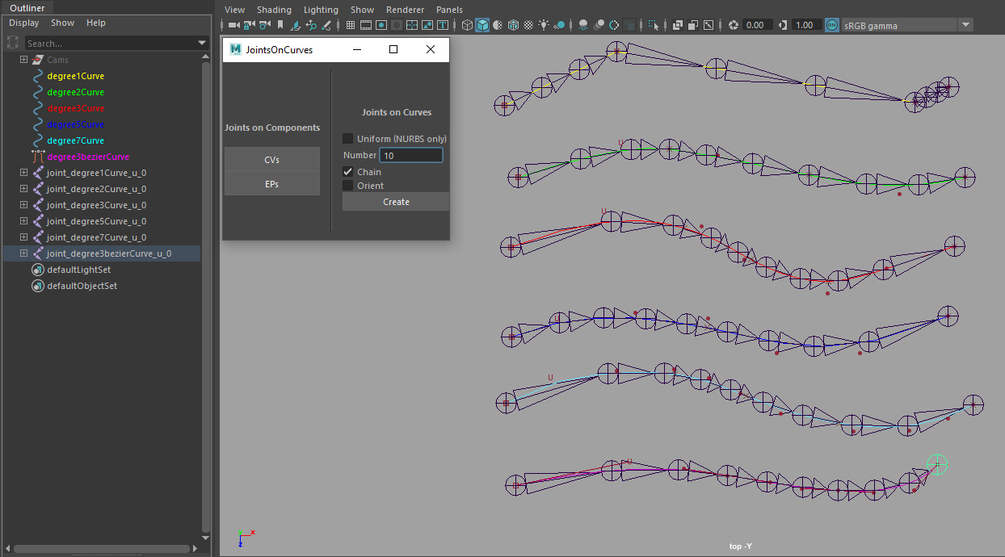The height and width of the screenshot is (557, 1005).
Task: Click the exposure value field 0.00
Action: 756,25
